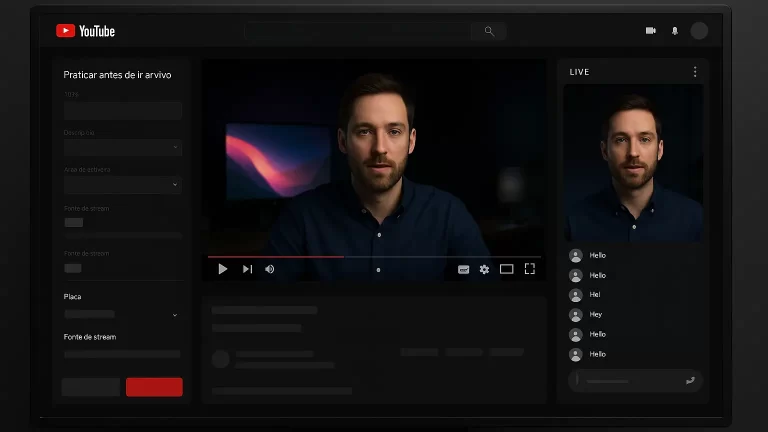
Task: Expand the Placa dropdown
Action: [x=123, y=314]
